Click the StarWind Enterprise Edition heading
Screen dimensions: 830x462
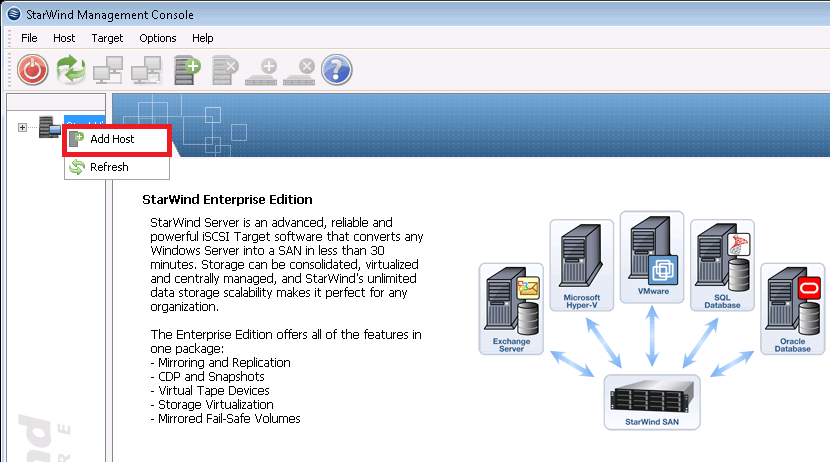coord(227,200)
